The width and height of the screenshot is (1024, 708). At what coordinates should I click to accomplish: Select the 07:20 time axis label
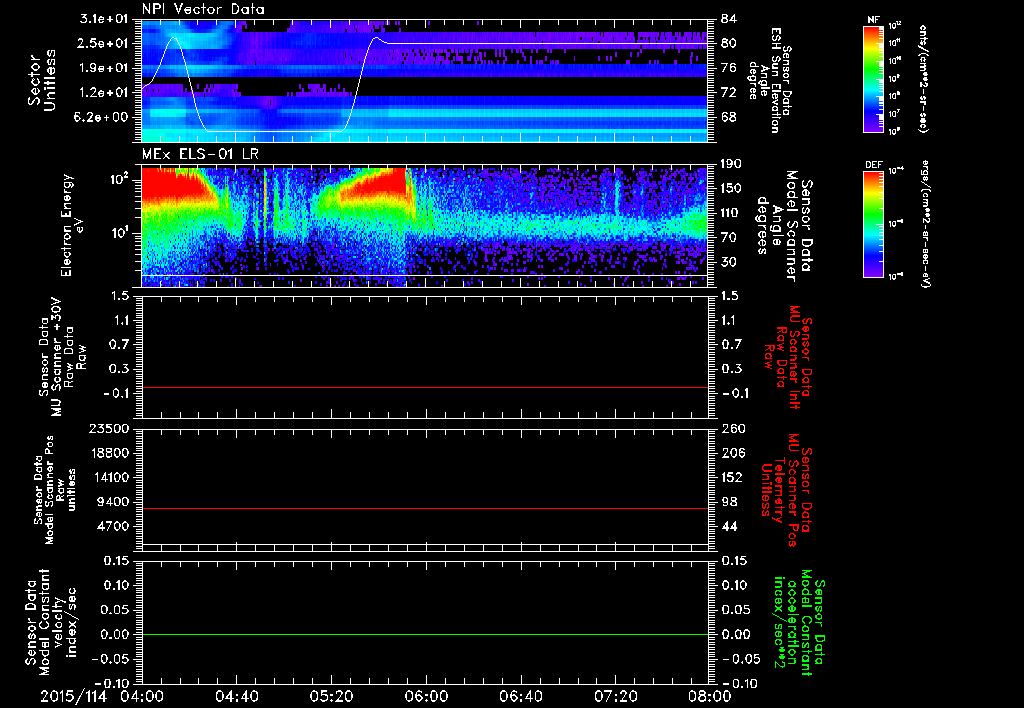(x=615, y=696)
